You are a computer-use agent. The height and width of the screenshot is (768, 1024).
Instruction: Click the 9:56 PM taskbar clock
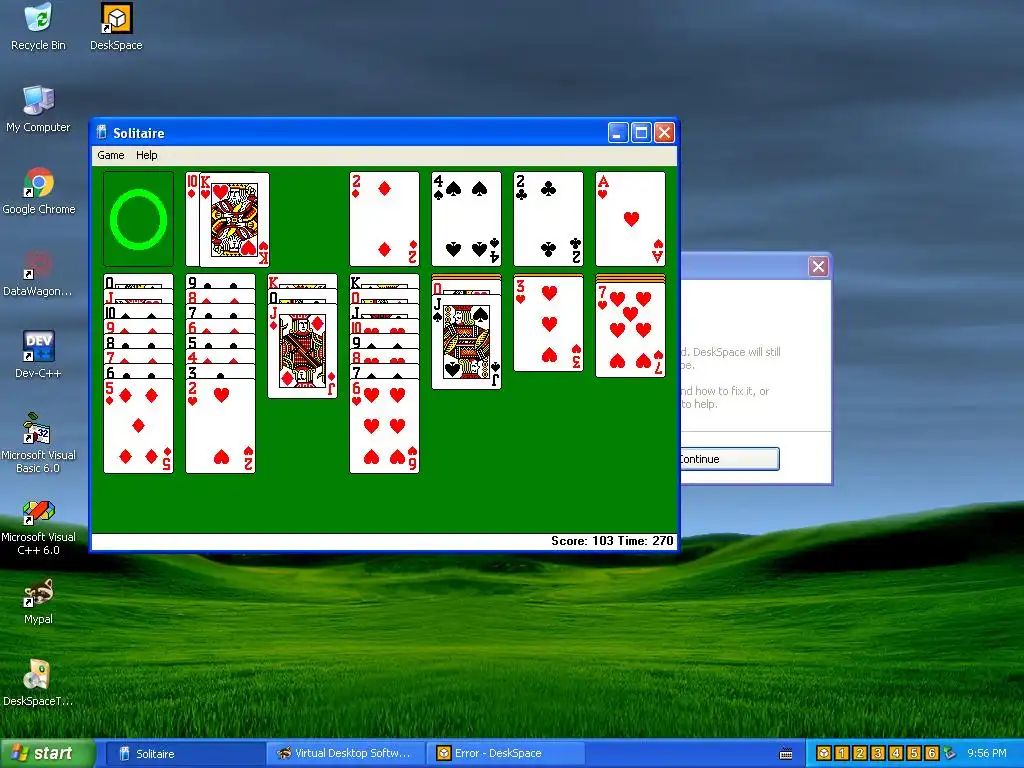[987, 754]
